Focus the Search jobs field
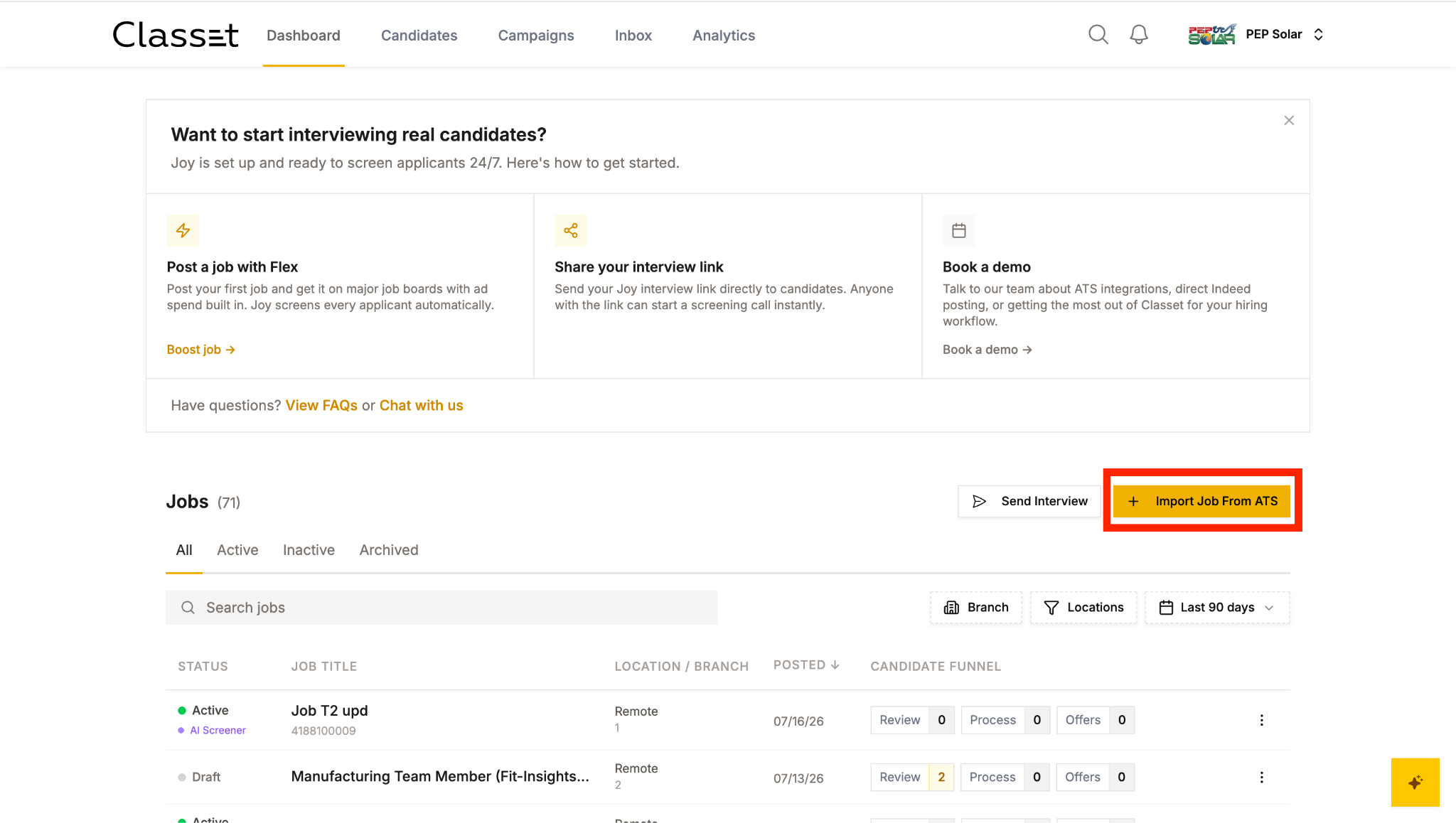This screenshot has height=823, width=1456. click(x=441, y=608)
